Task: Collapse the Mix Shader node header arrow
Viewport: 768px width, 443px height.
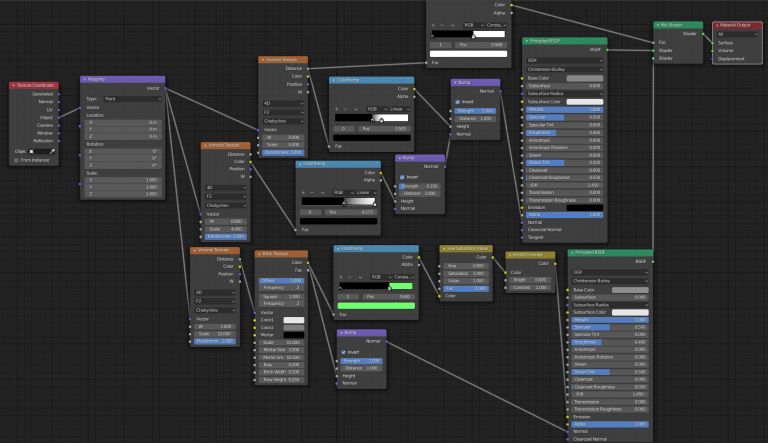Action: pos(657,24)
